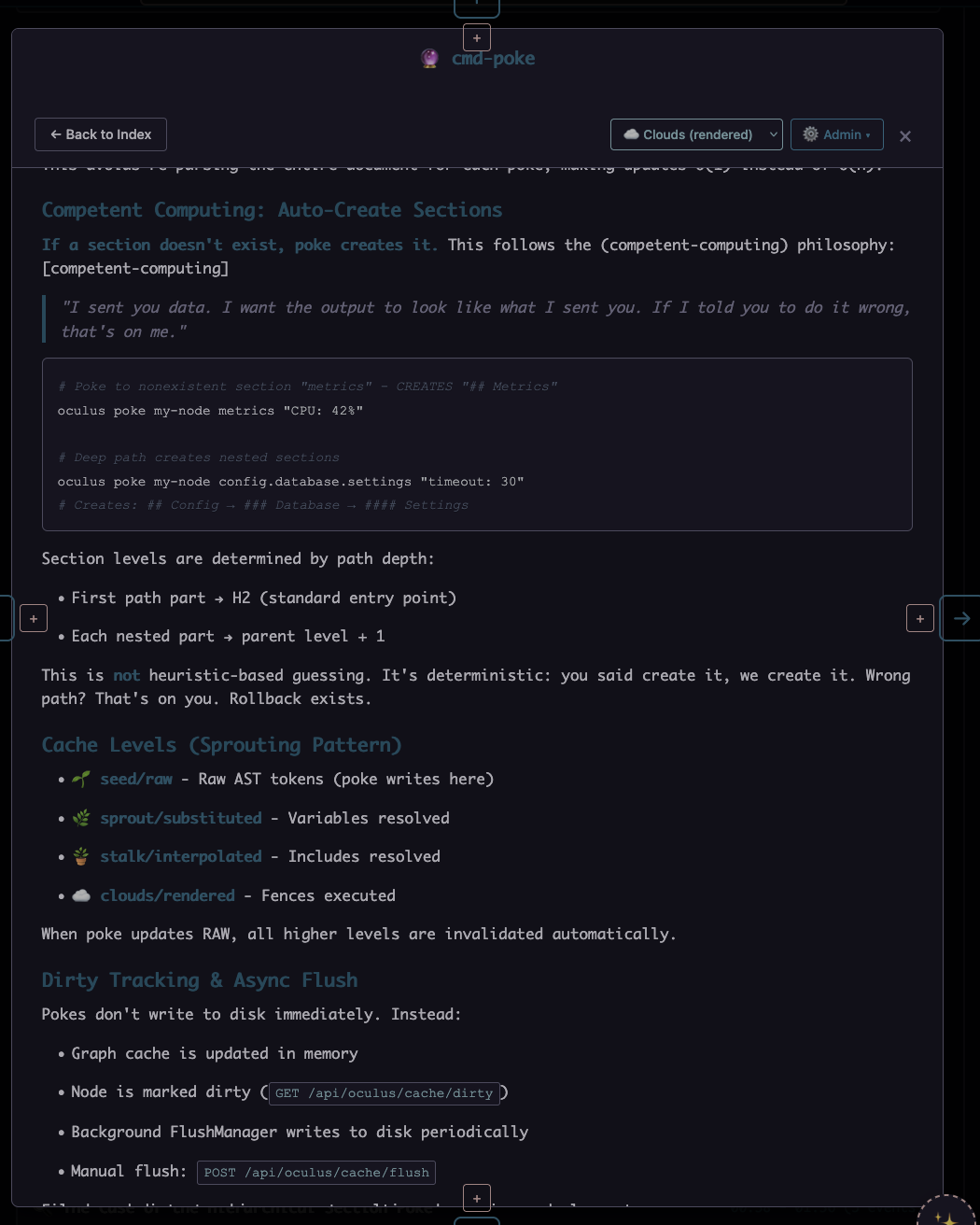Viewport: 980px width, 1225px height.
Task: Click the plus button above the cmd-poke title
Action: 477,38
